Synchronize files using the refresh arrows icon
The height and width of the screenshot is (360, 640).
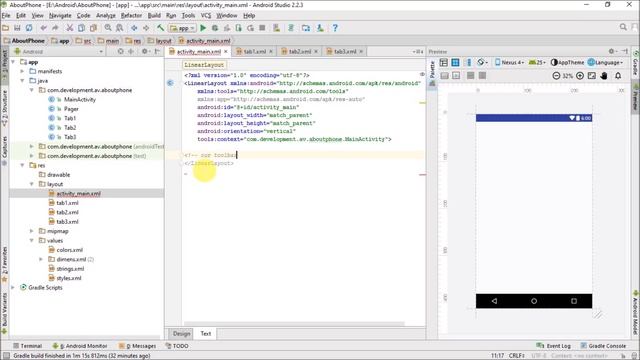(x=29, y=28)
